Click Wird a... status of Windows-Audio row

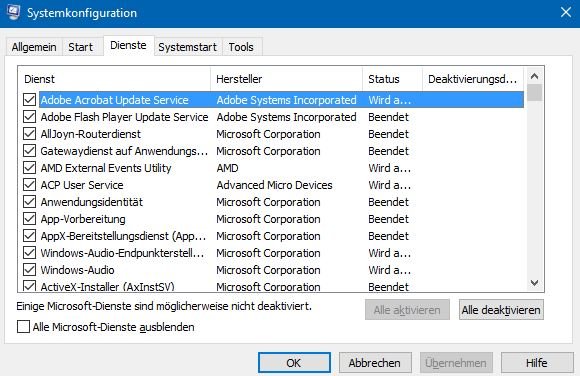390,270
